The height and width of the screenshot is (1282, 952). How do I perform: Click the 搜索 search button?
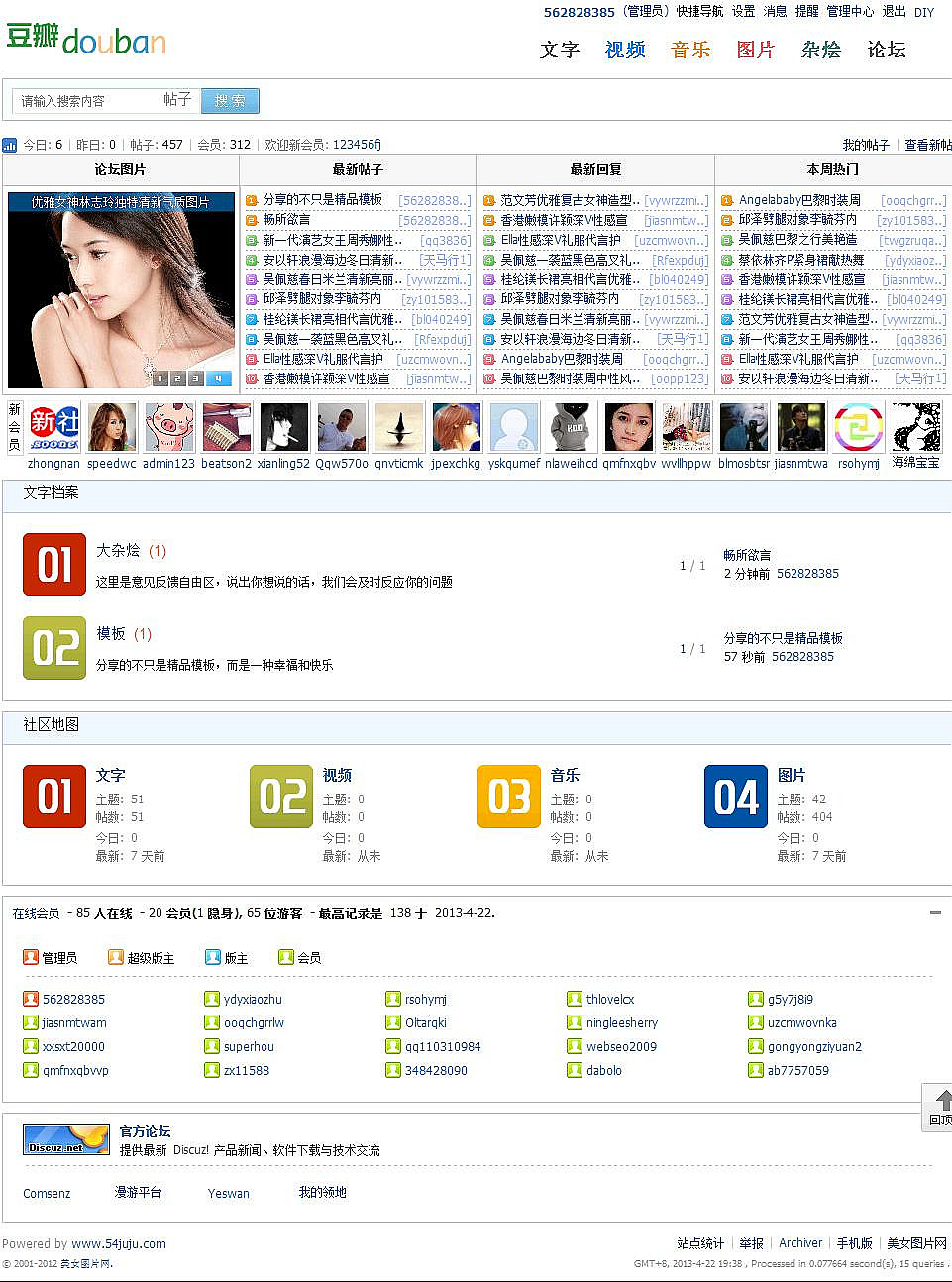click(x=230, y=100)
